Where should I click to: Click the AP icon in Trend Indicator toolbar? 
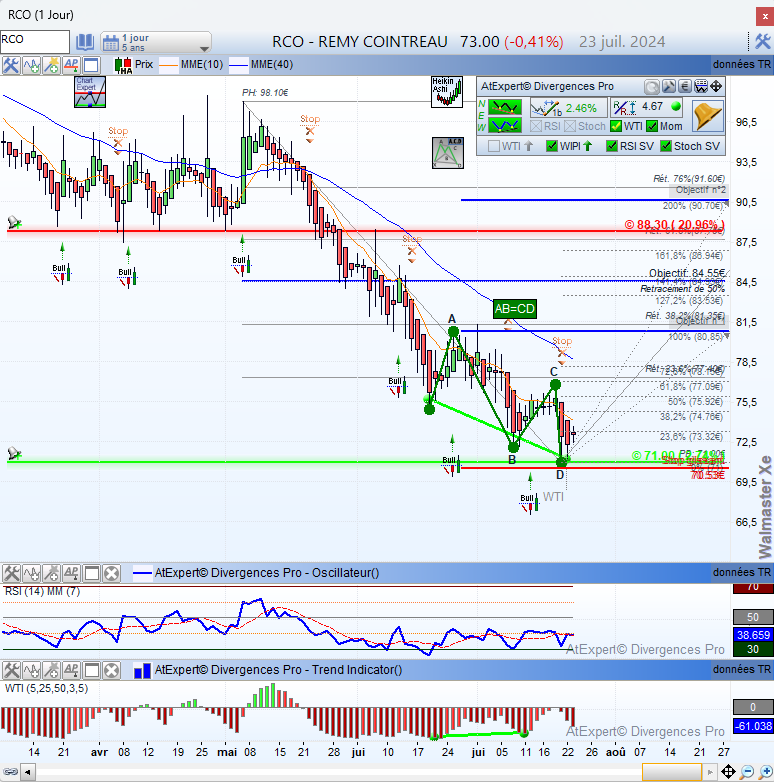71,670
